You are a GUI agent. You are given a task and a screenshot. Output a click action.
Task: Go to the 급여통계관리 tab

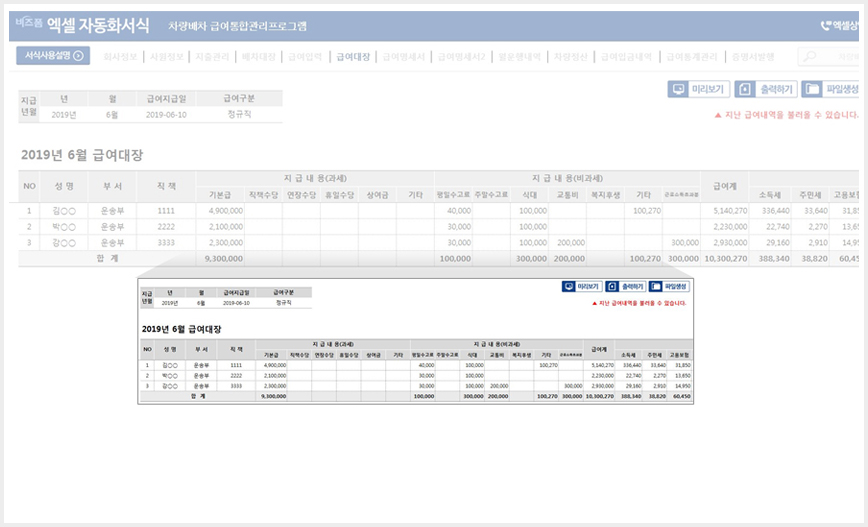coord(691,56)
